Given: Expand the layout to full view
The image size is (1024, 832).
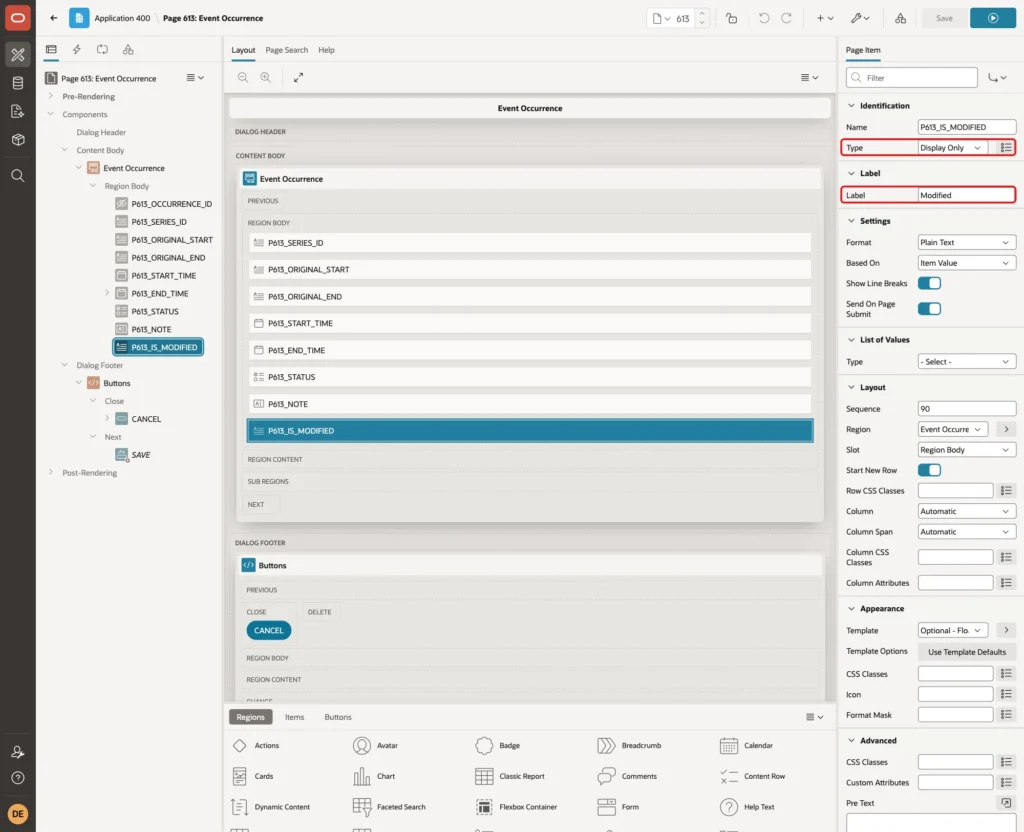Looking at the screenshot, I should 298,78.
